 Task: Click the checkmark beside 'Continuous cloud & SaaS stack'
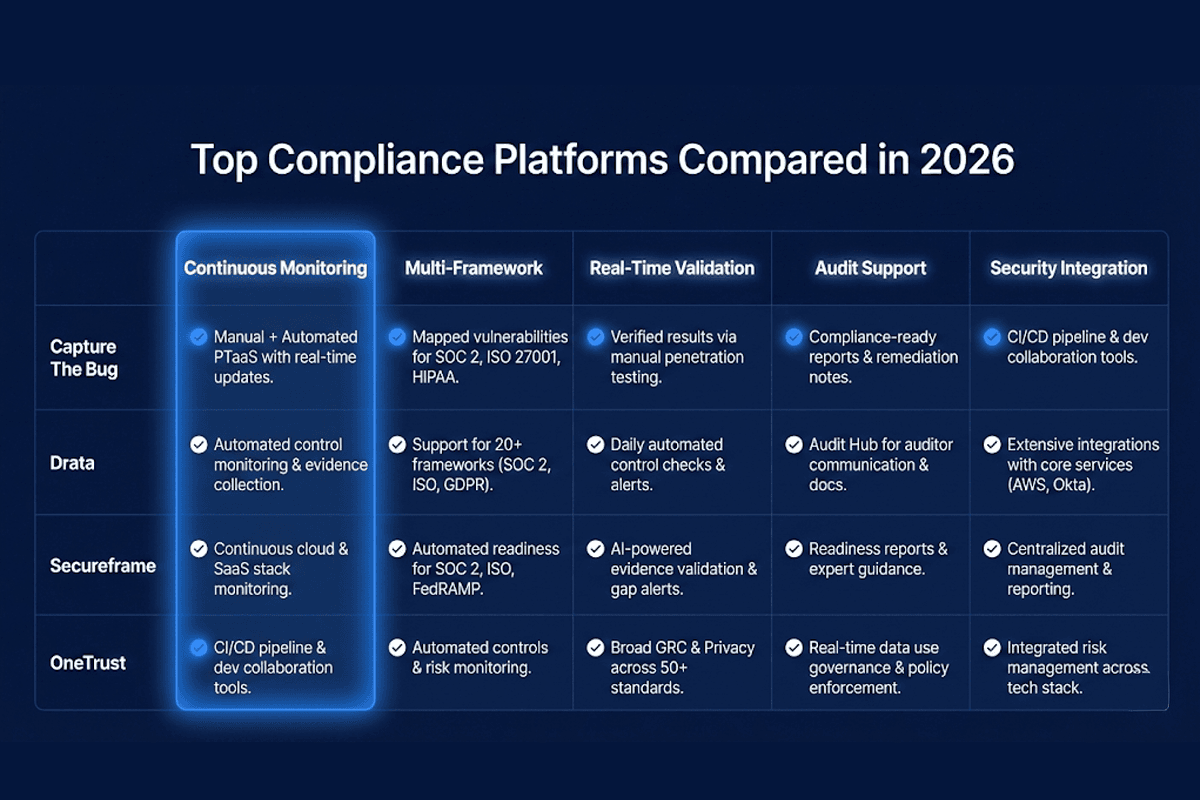click(x=198, y=548)
